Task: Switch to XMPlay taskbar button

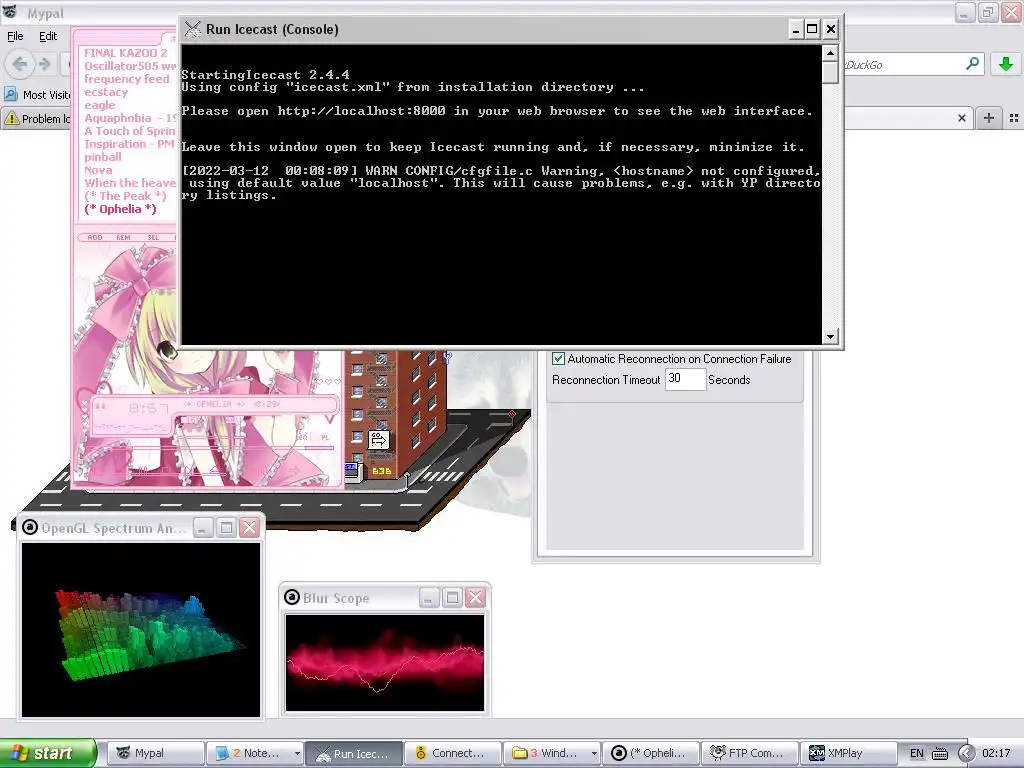Action: [849, 753]
